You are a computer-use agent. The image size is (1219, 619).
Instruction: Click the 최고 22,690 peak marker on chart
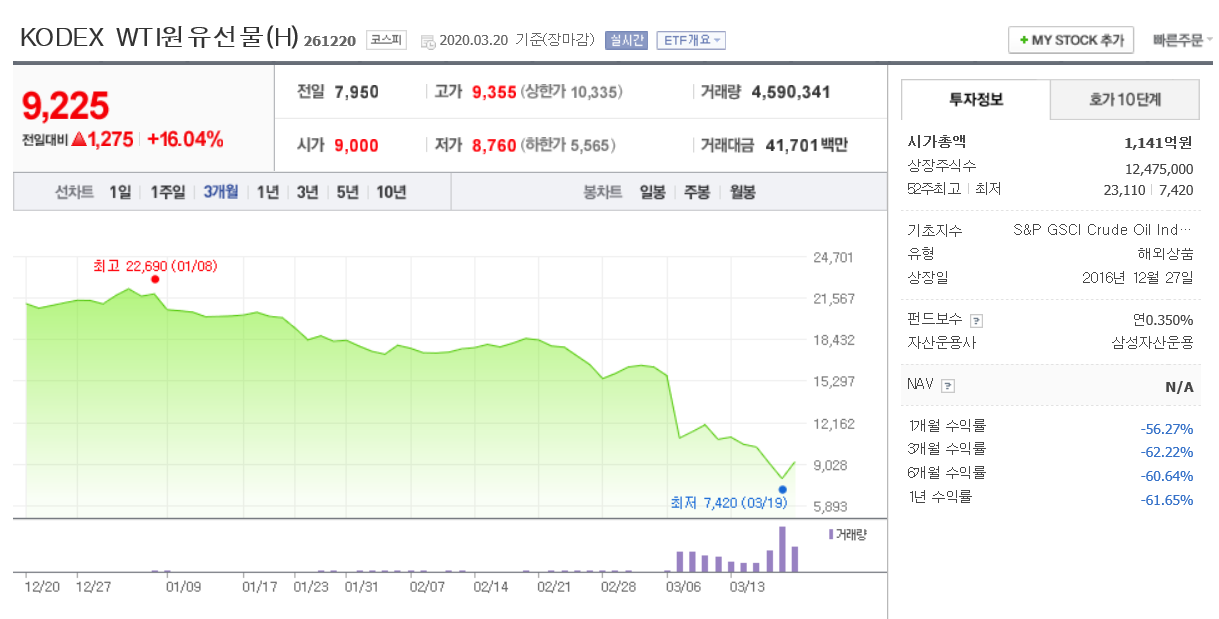coord(154,280)
